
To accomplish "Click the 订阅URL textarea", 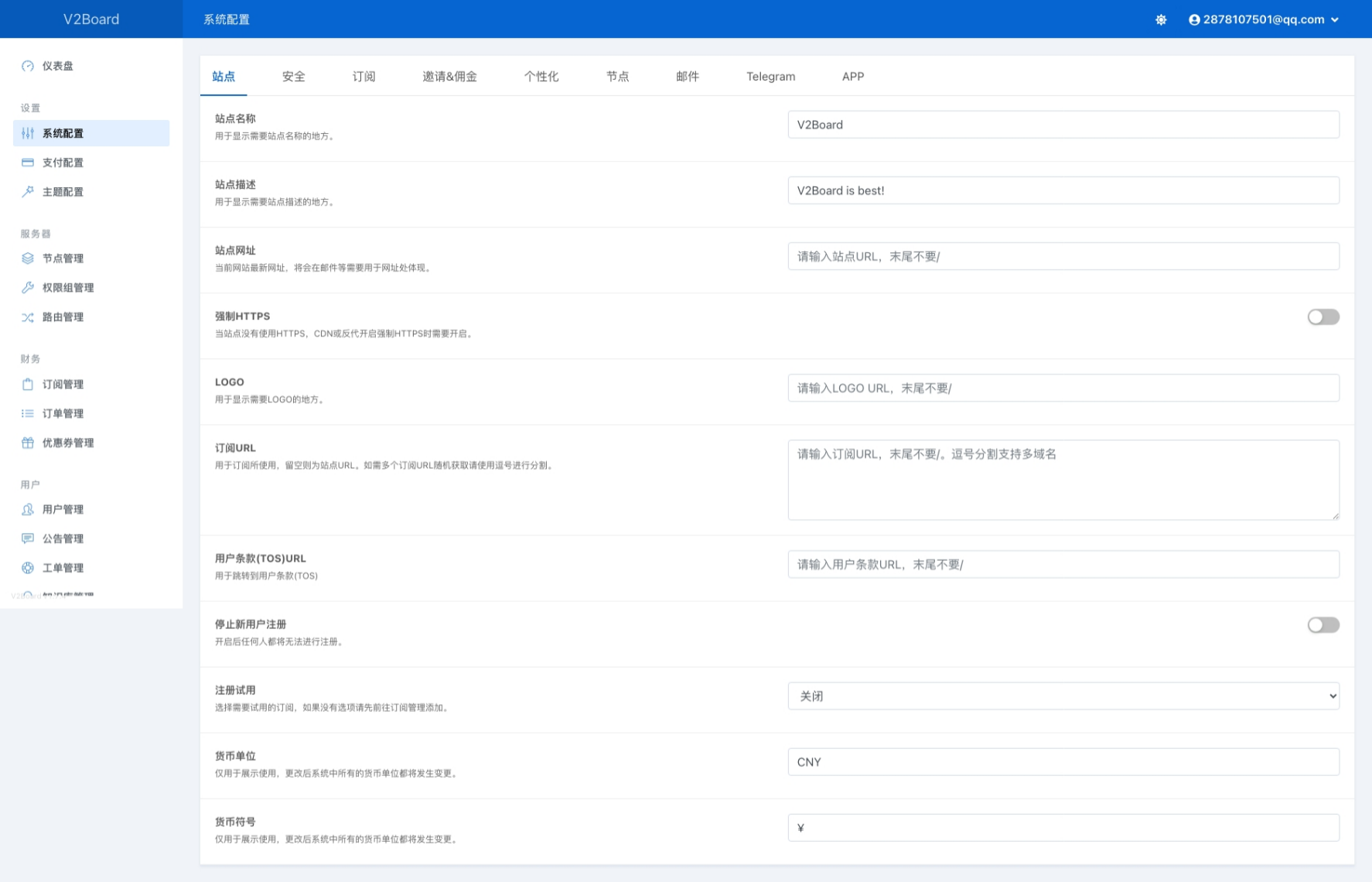I will point(1063,480).
